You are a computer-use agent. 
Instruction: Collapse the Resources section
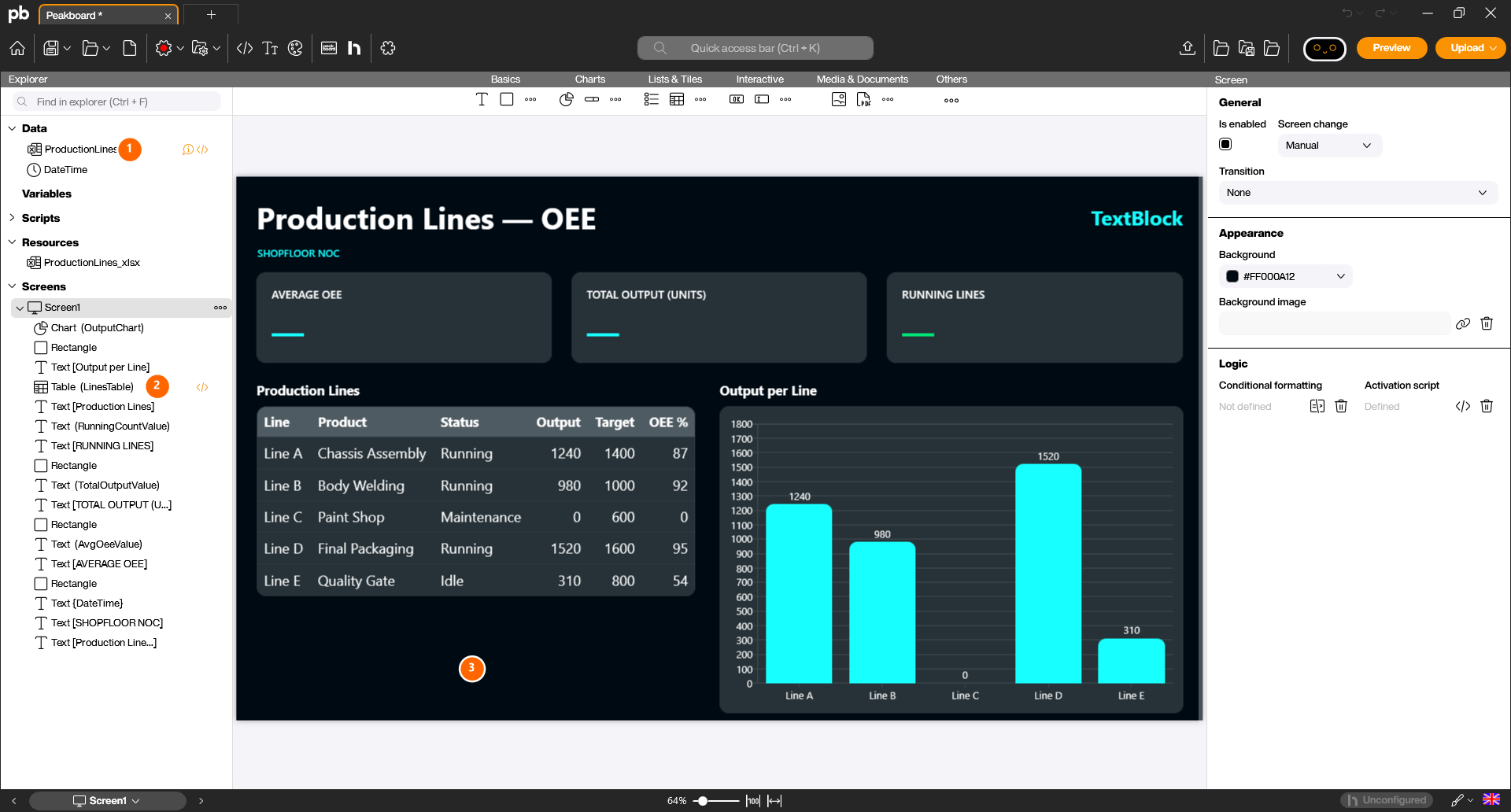point(12,242)
